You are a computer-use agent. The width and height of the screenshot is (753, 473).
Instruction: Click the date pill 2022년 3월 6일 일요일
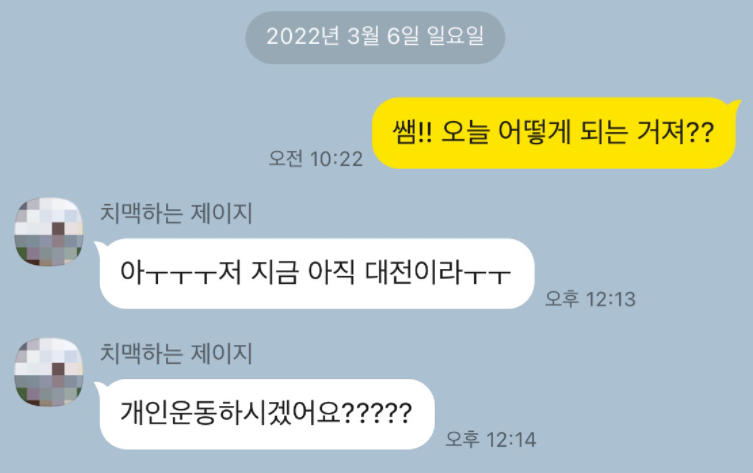(x=375, y=37)
